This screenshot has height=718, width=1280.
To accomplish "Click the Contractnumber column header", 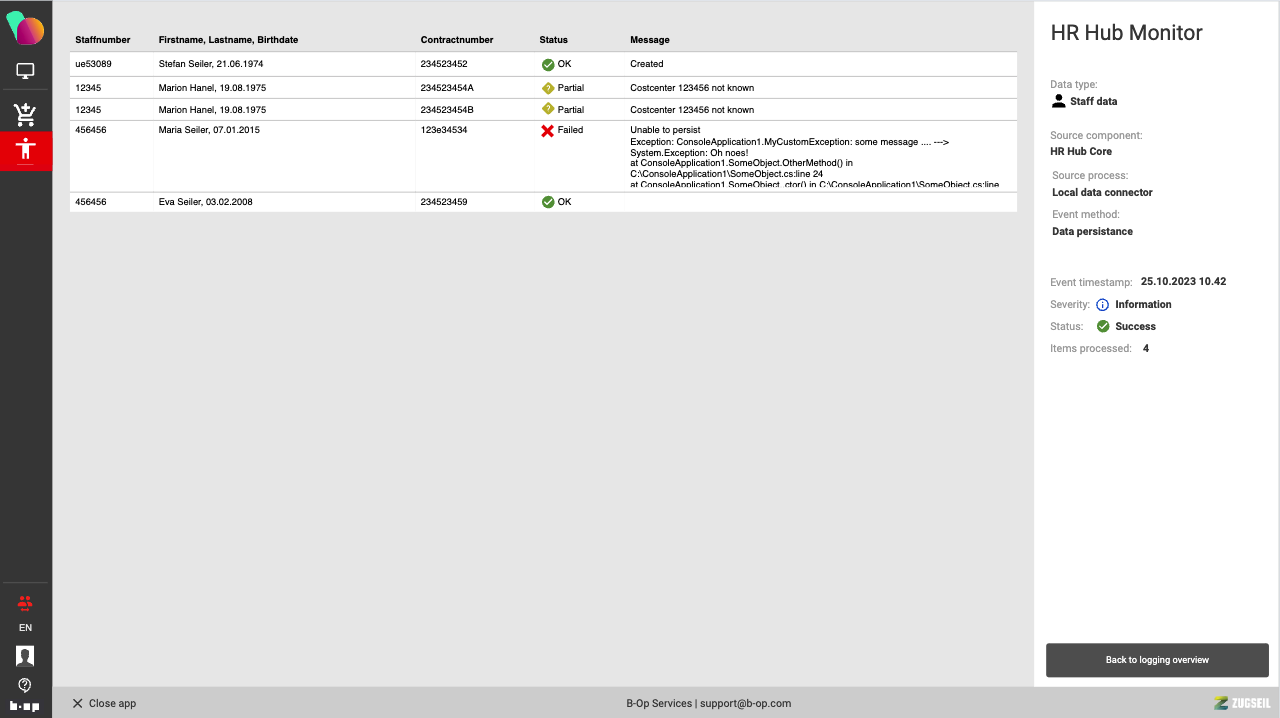I will (x=457, y=40).
